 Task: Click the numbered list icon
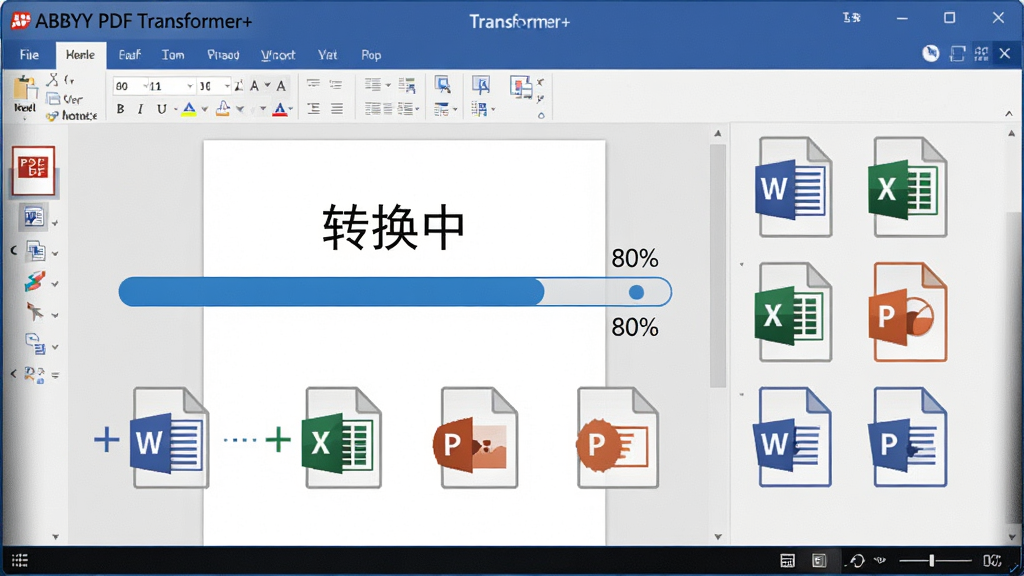click(336, 84)
